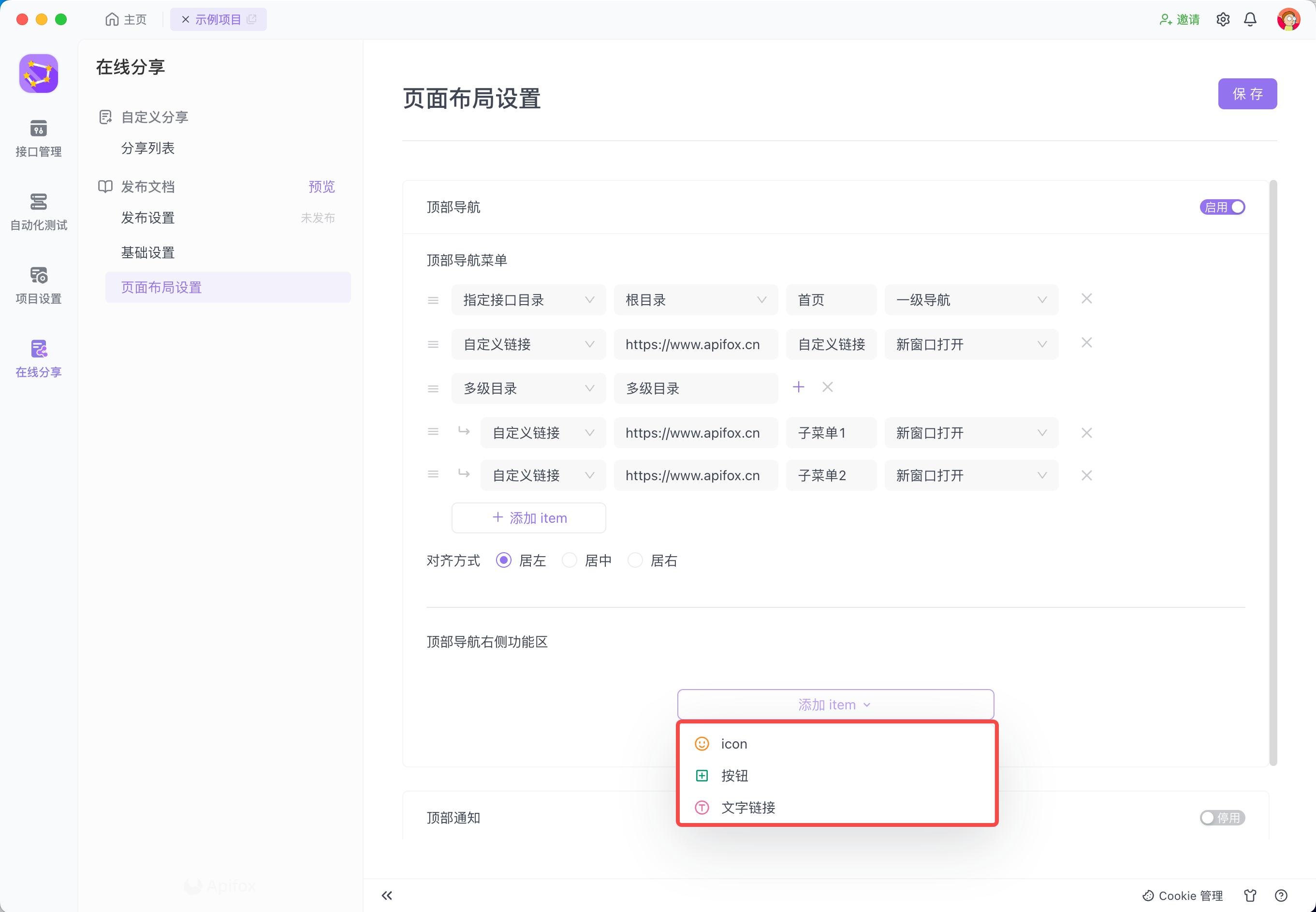Click the notification bell icon
This screenshot has height=912, width=1316.
click(x=1250, y=19)
